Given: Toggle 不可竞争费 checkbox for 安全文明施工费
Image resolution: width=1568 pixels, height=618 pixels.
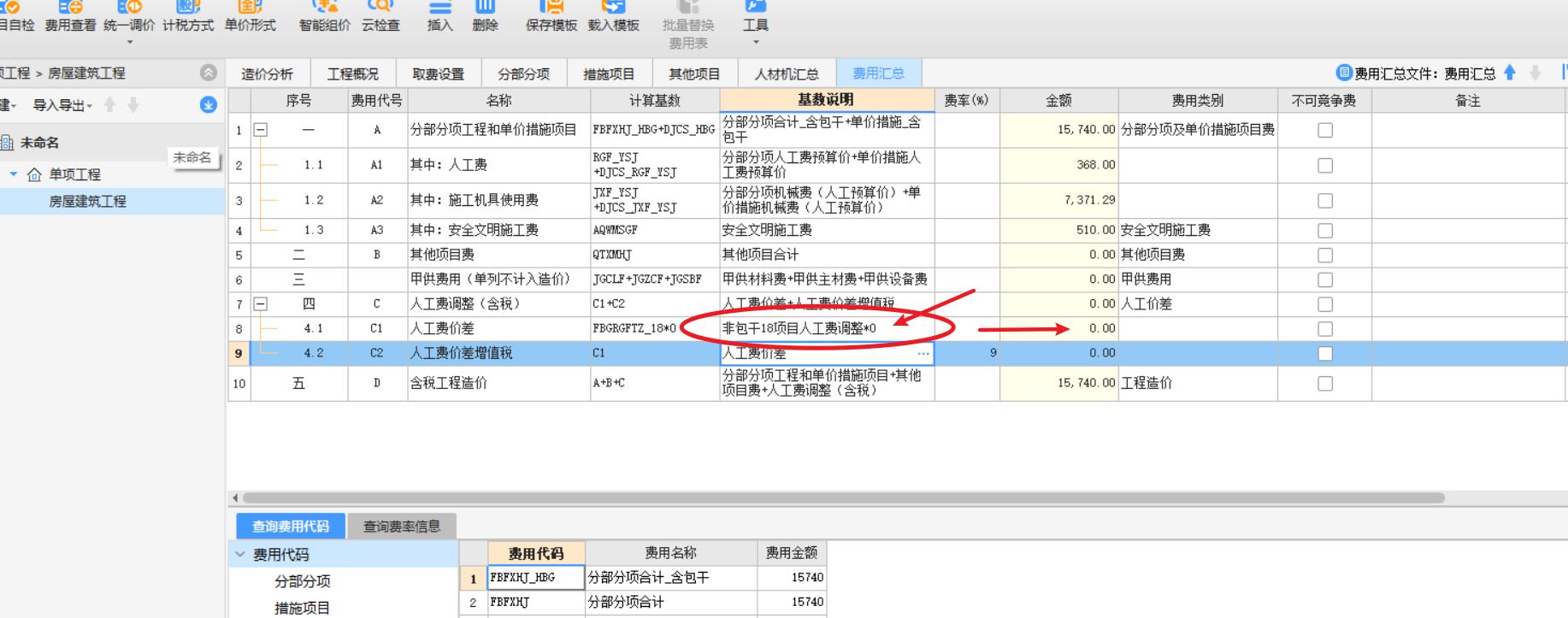Looking at the screenshot, I should coord(1325,230).
